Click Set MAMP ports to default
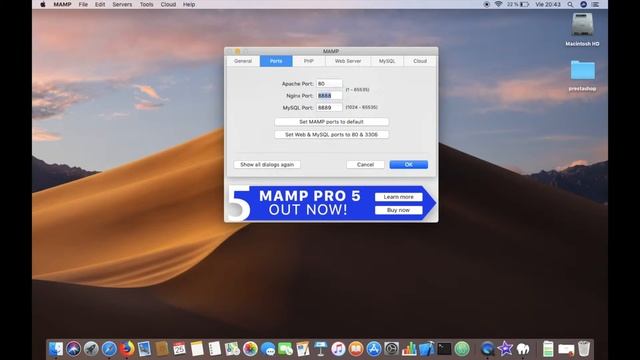The image size is (640, 360). (331, 122)
